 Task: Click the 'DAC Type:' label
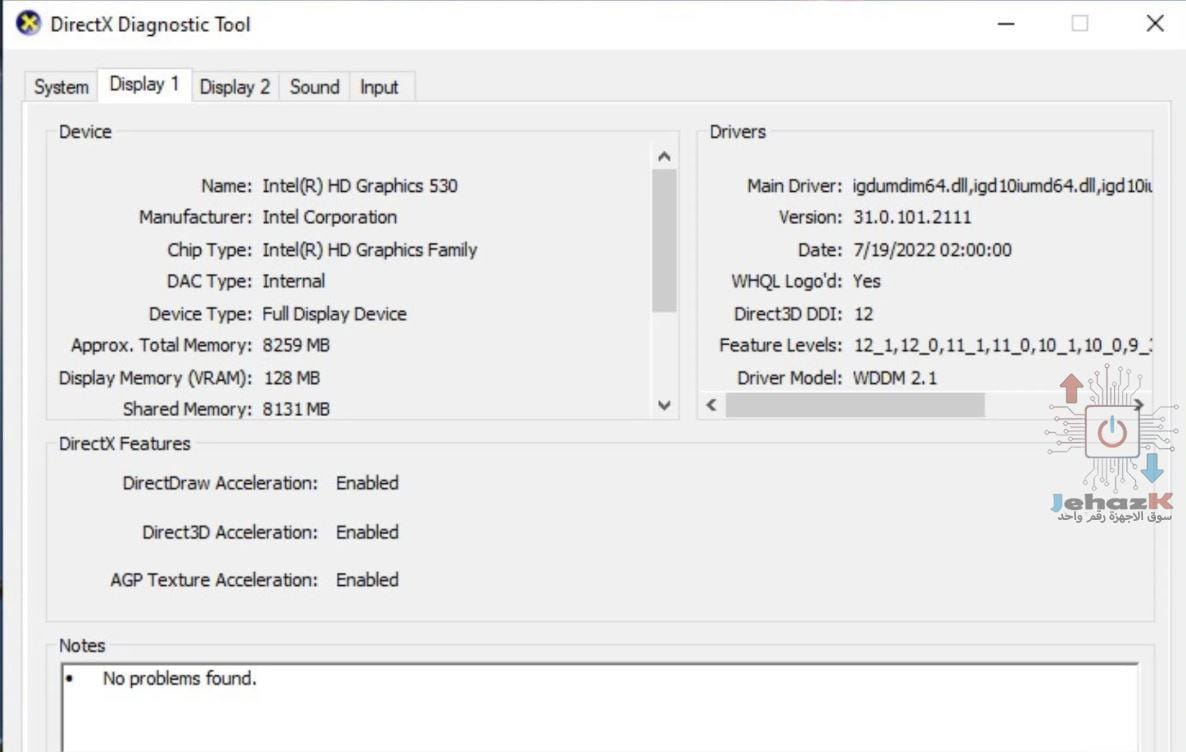click(x=209, y=281)
